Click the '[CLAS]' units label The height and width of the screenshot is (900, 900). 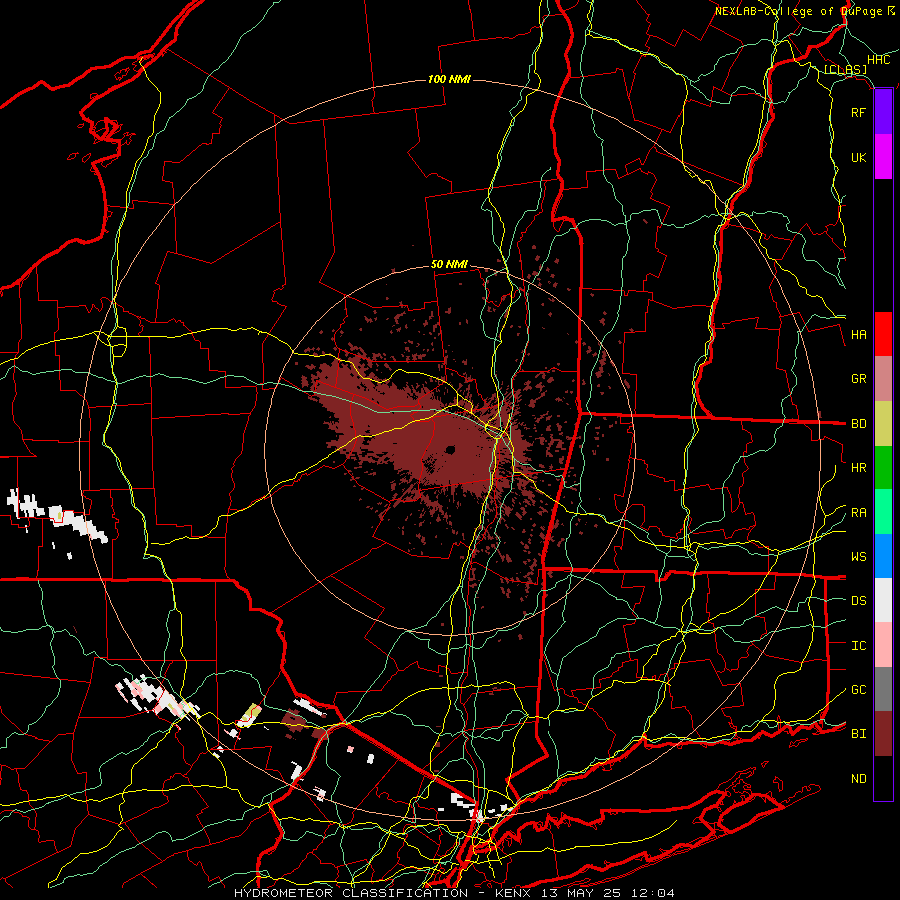845,70
